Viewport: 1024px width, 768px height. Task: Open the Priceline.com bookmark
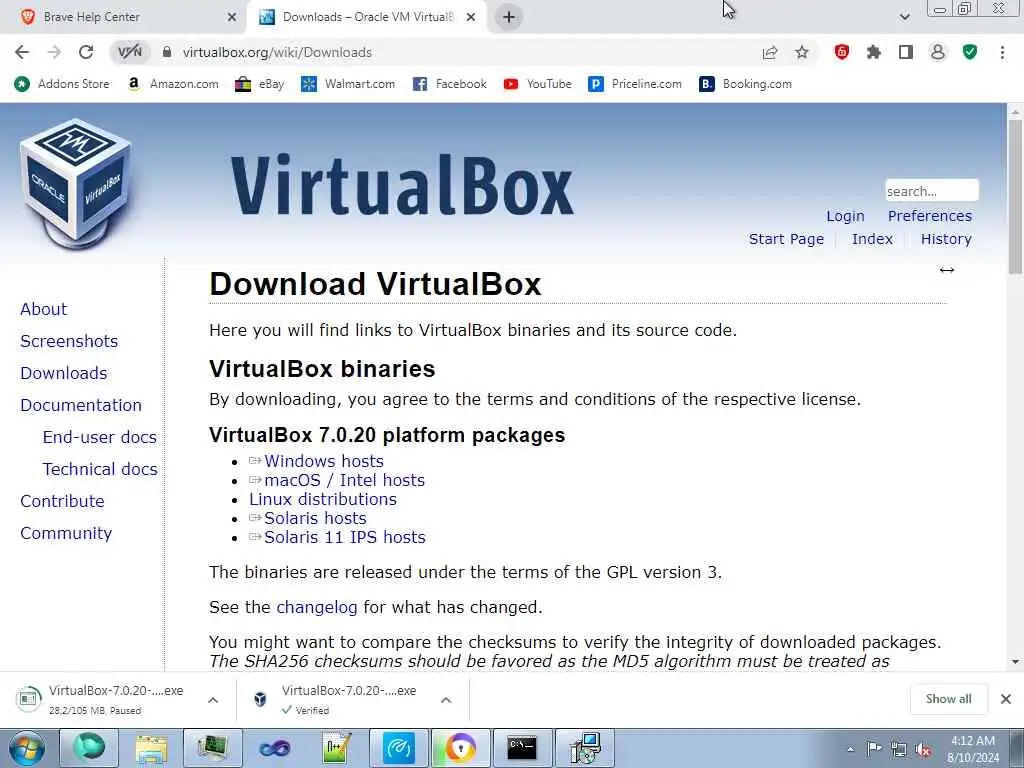635,84
